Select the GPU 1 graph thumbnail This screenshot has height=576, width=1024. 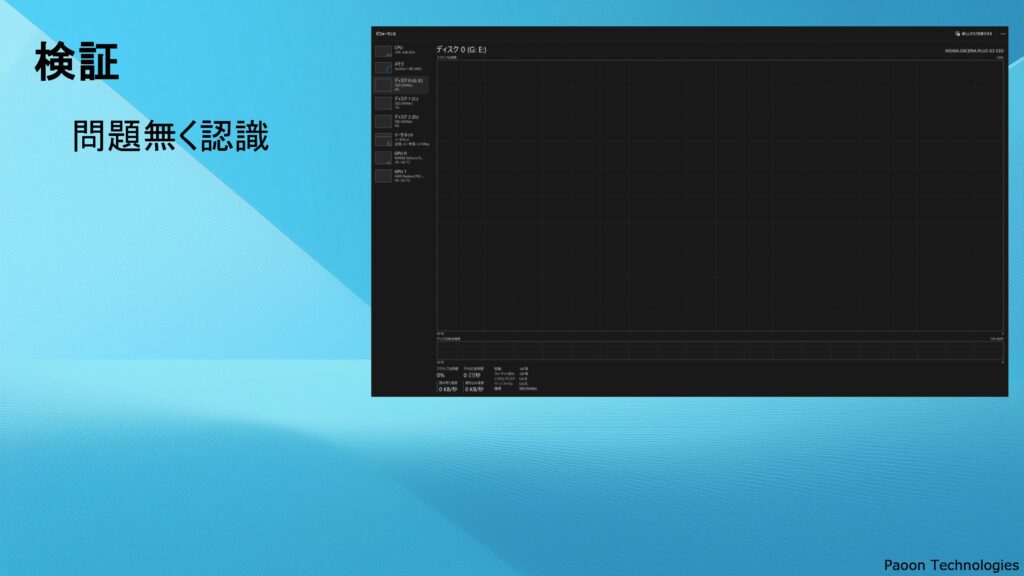pos(384,176)
